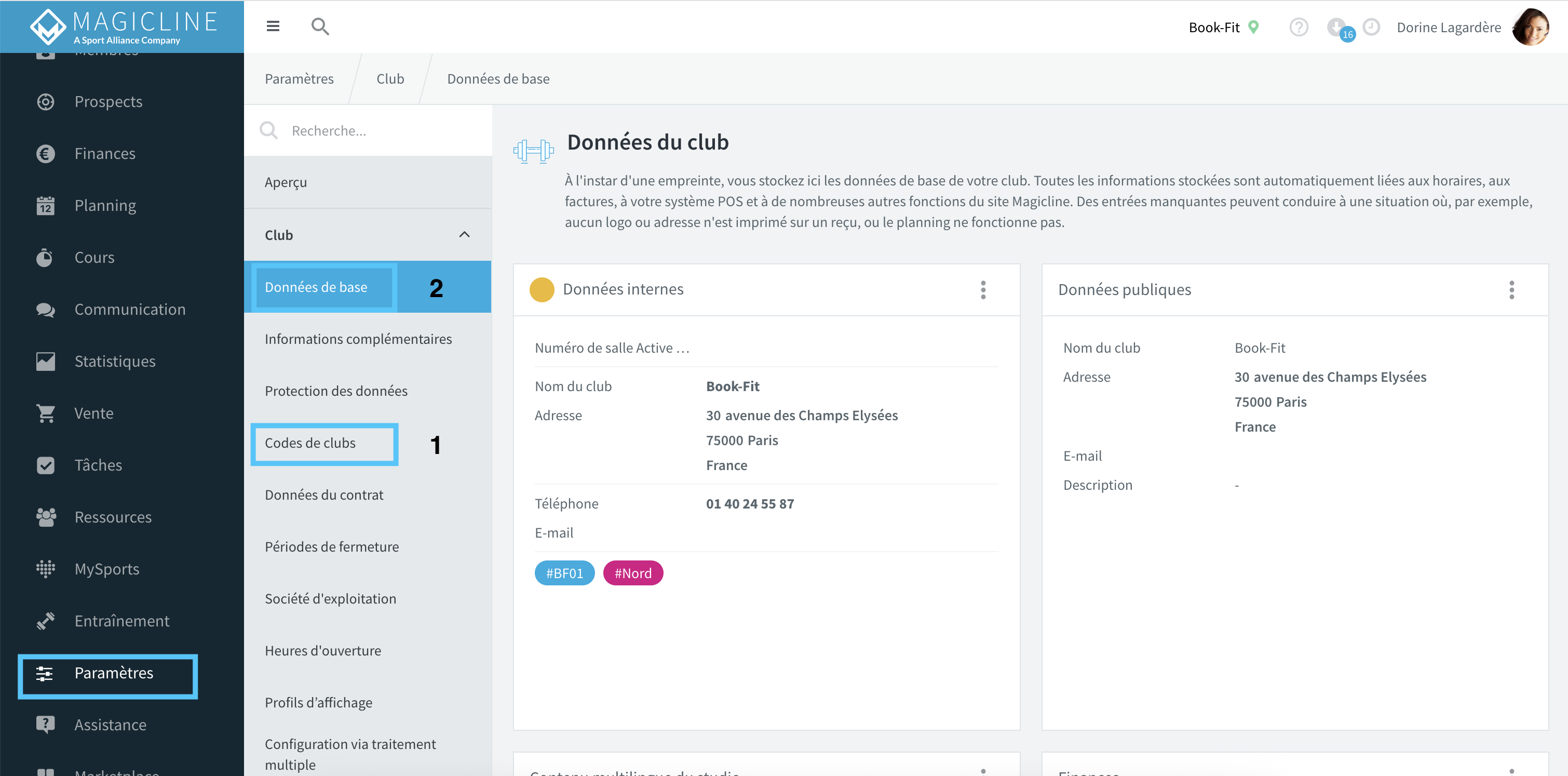Click the Magicline logo

123,26
